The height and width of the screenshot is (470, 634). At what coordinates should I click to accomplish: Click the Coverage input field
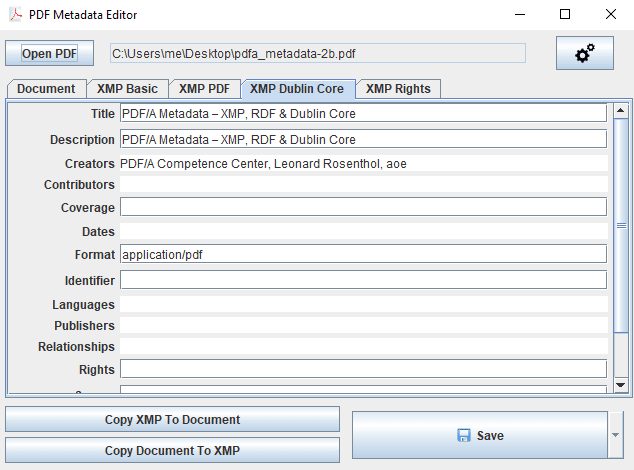[363, 207]
